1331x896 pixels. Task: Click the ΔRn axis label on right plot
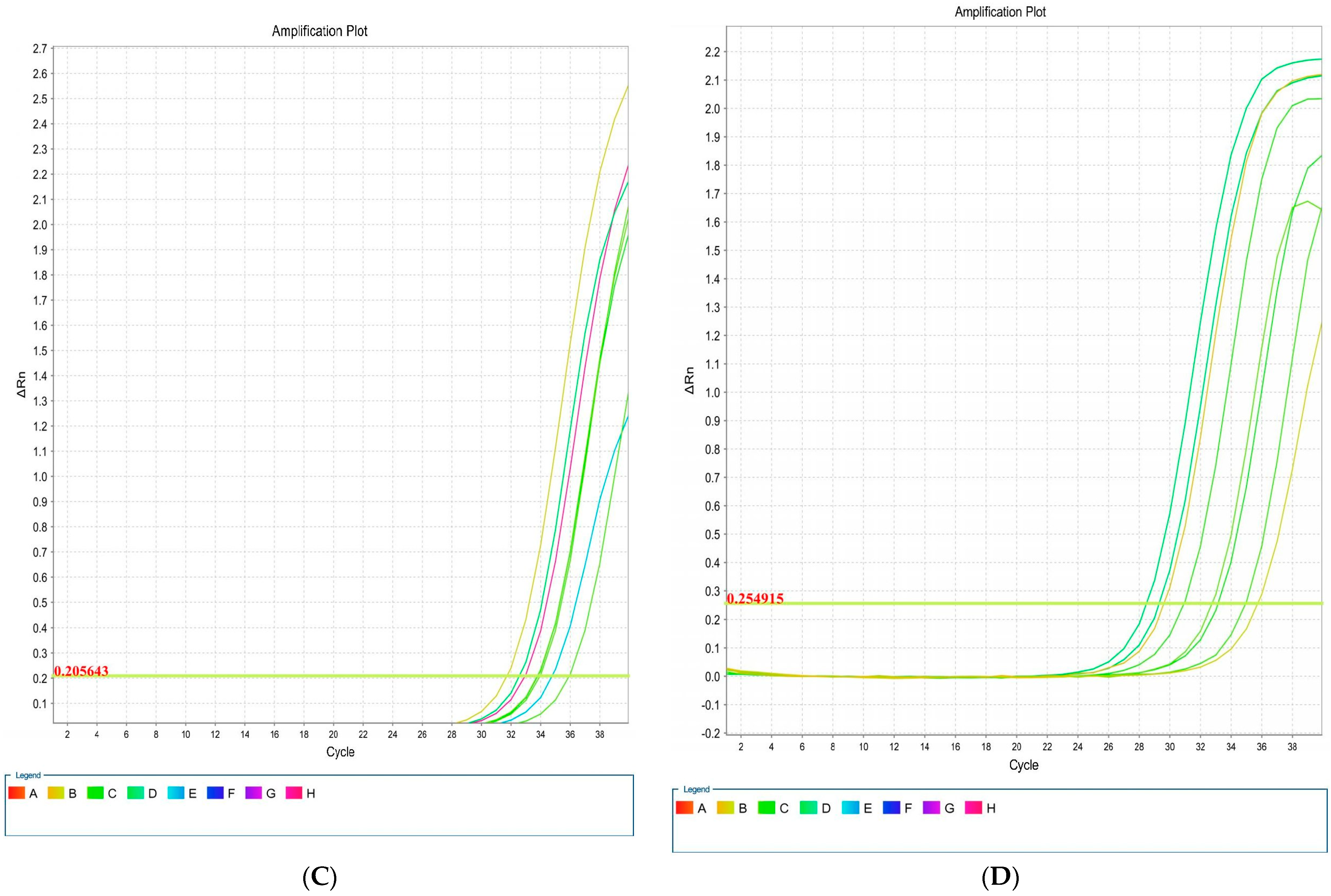pyautogui.click(x=690, y=381)
